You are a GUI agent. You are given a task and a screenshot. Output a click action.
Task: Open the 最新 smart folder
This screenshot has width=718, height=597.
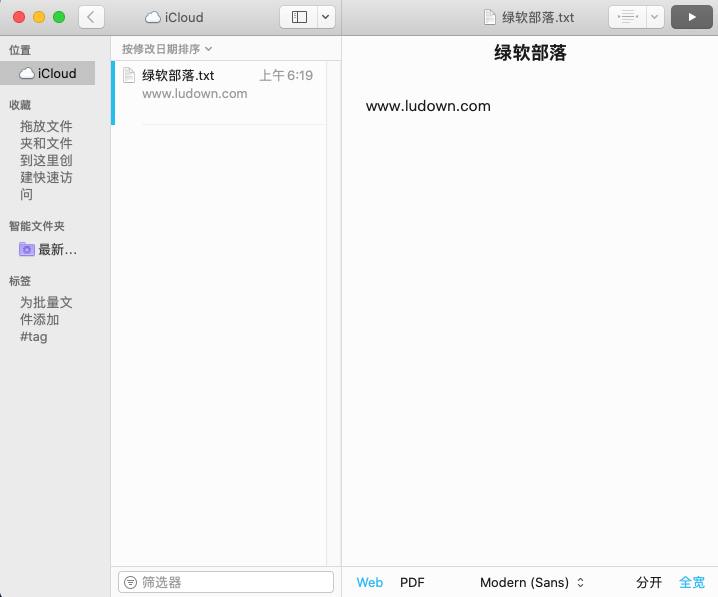pos(48,250)
